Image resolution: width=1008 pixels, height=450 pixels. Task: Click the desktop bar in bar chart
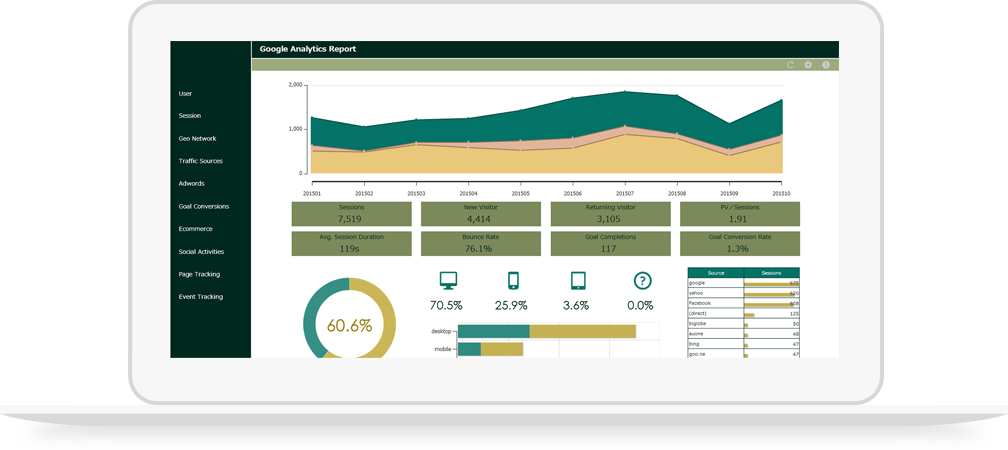tap(546, 331)
